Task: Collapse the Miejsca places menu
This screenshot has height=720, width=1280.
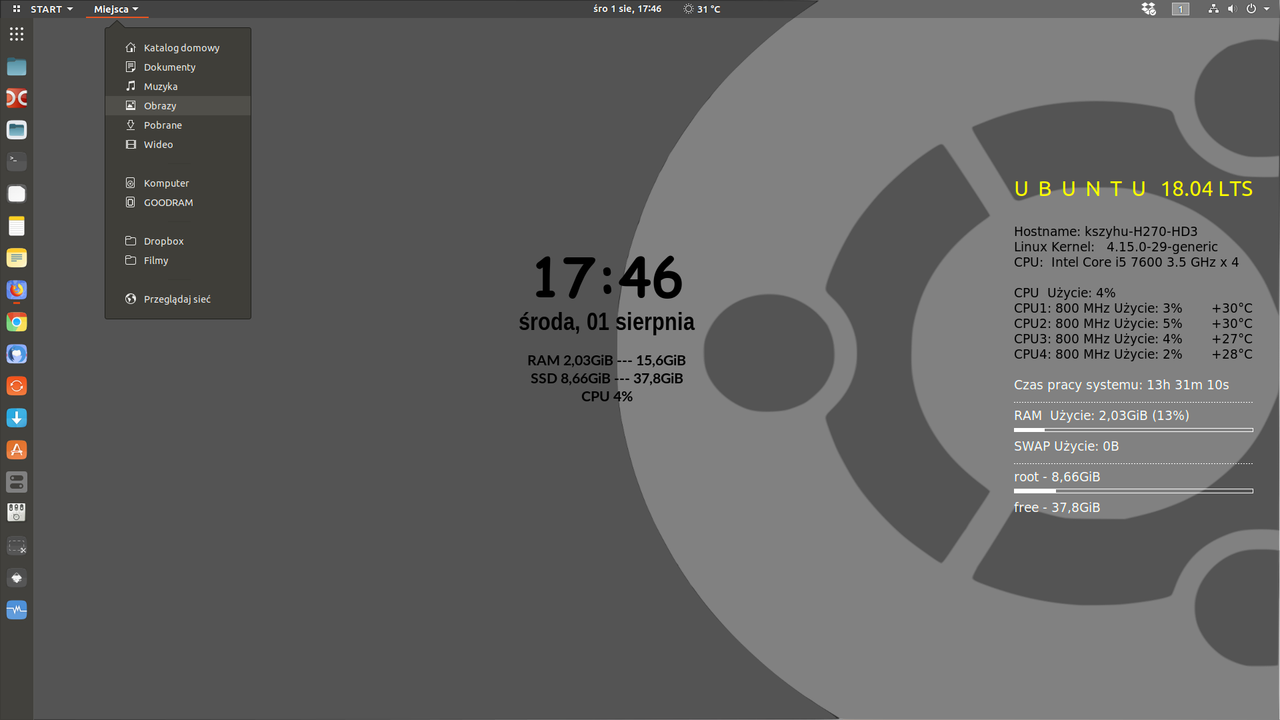Action: (116, 9)
